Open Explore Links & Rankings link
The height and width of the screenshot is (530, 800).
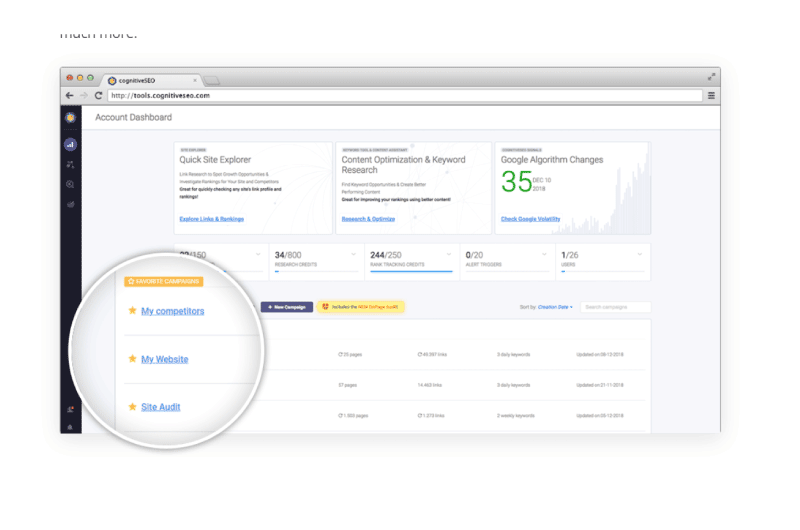(x=212, y=219)
